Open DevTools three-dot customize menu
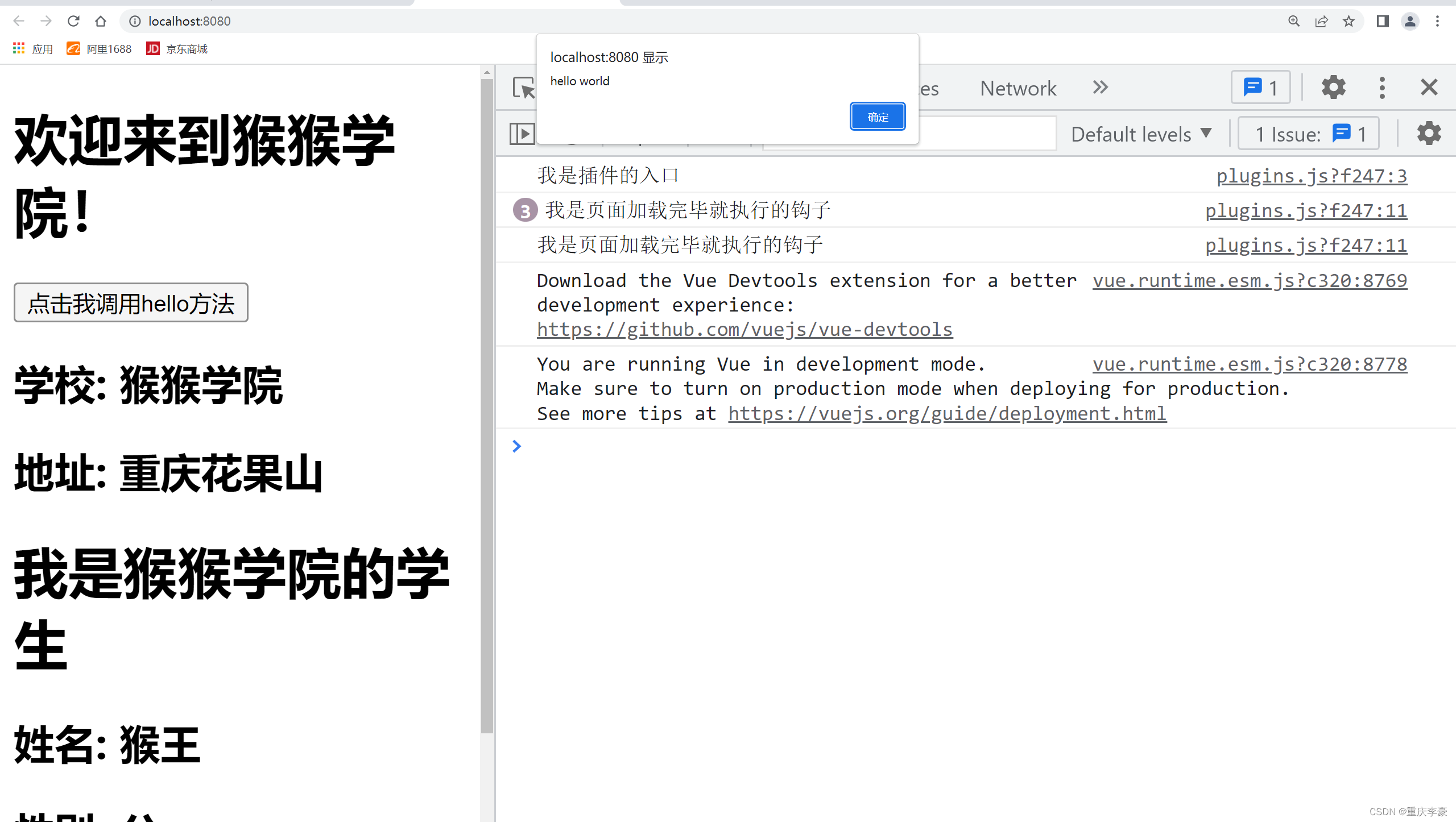Screen dimensions: 1456x822 tap(1382, 88)
